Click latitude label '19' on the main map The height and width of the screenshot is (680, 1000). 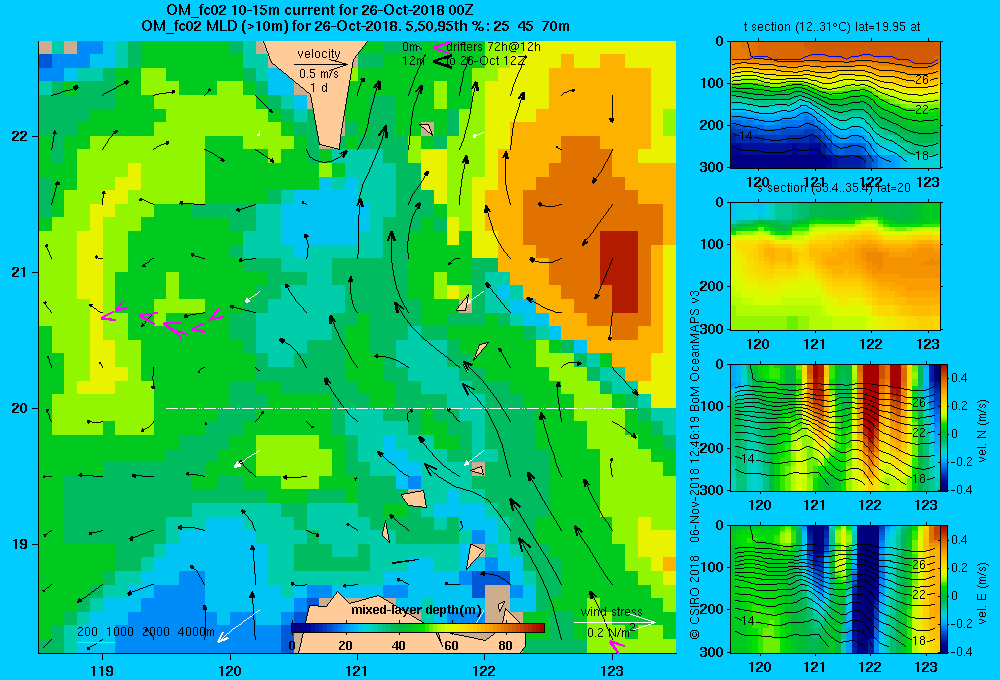pyautogui.click(x=18, y=544)
